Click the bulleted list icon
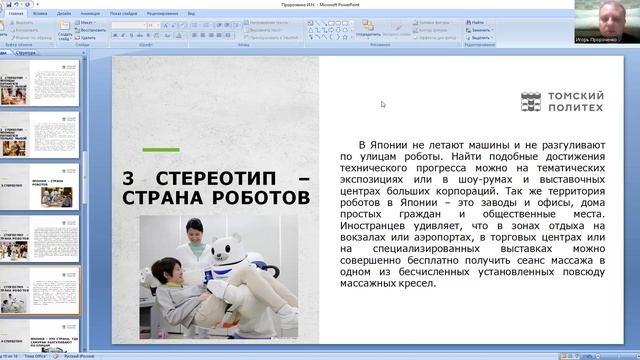Screen dimensions: 640x360 click(x=195, y=25)
